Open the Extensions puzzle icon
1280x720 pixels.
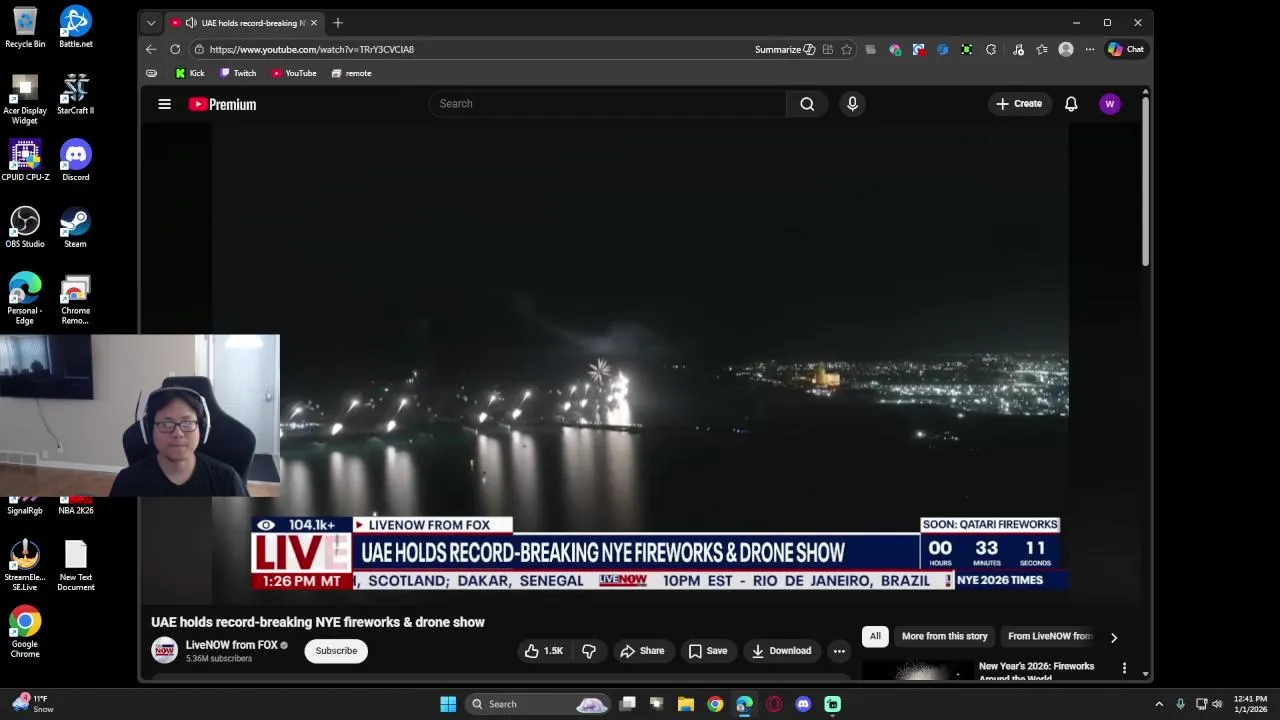[991, 49]
